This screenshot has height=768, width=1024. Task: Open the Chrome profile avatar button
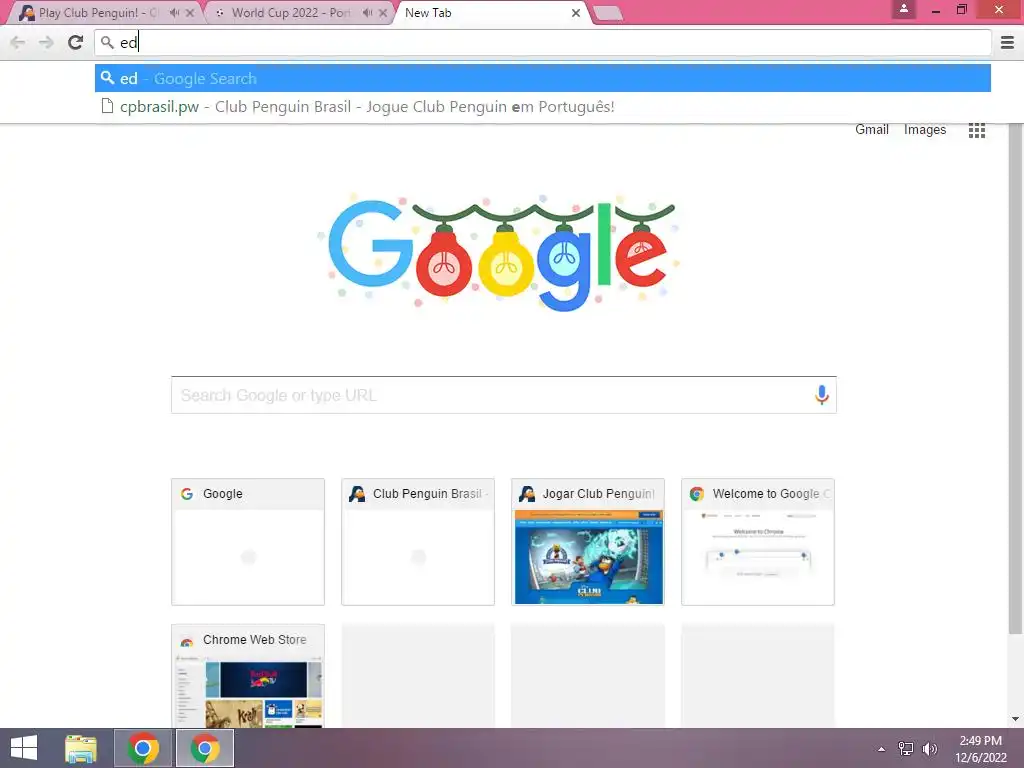click(x=904, y=9)
